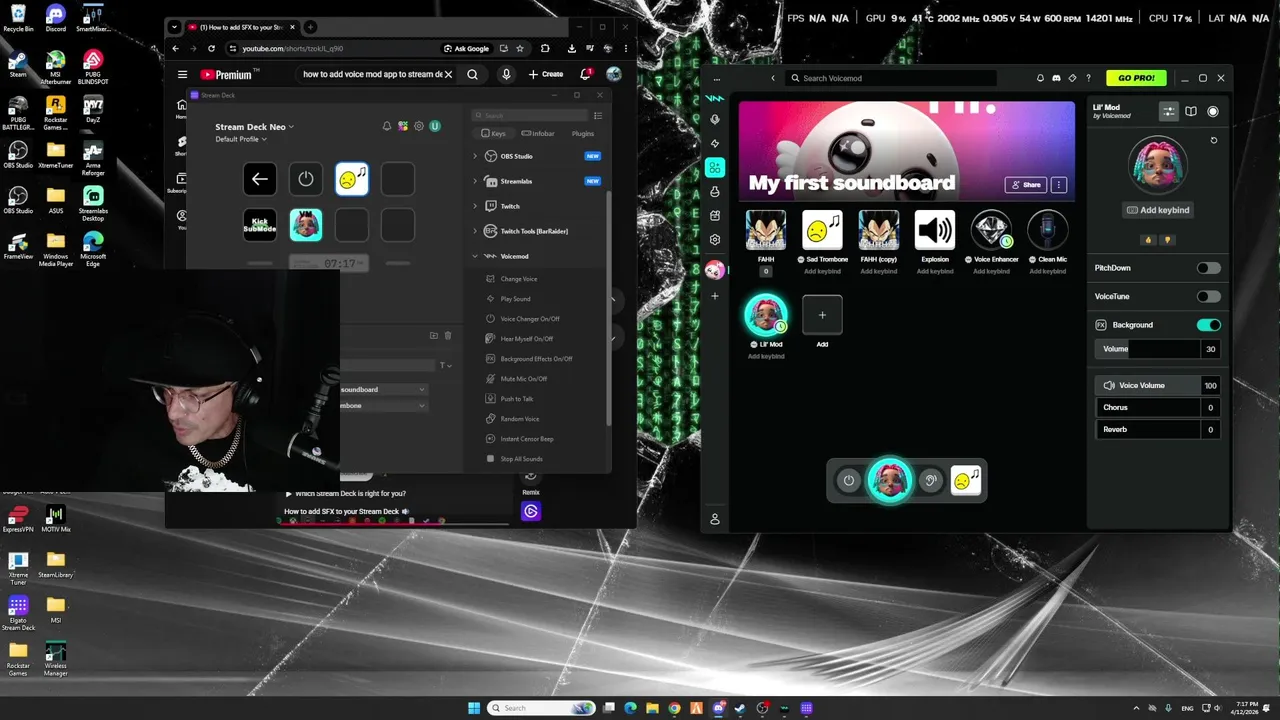The width and height of the screenshot is (1280, 720).
Task: Click Ask Google in browser address bar
Action: tap(466, 48)
